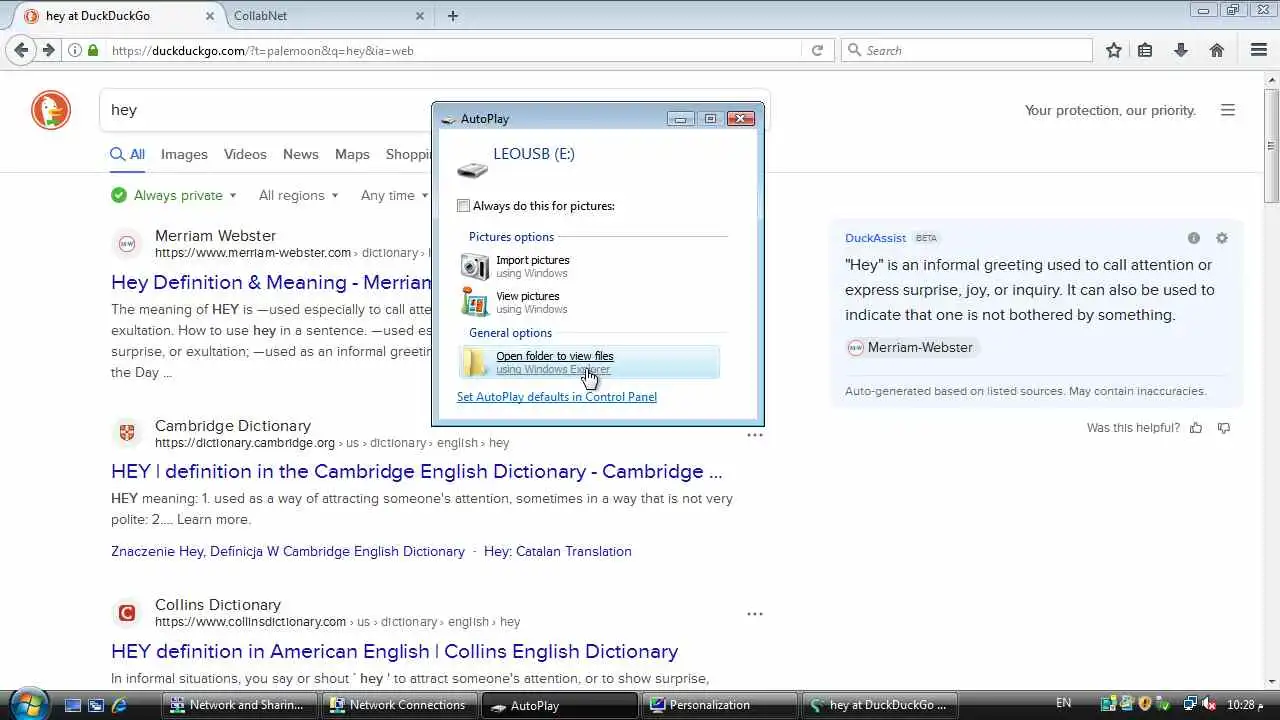The width and height of the screenshot is (1280, 720).
Task: Click the EN language indicator
Action: (x=1063, y=704)
